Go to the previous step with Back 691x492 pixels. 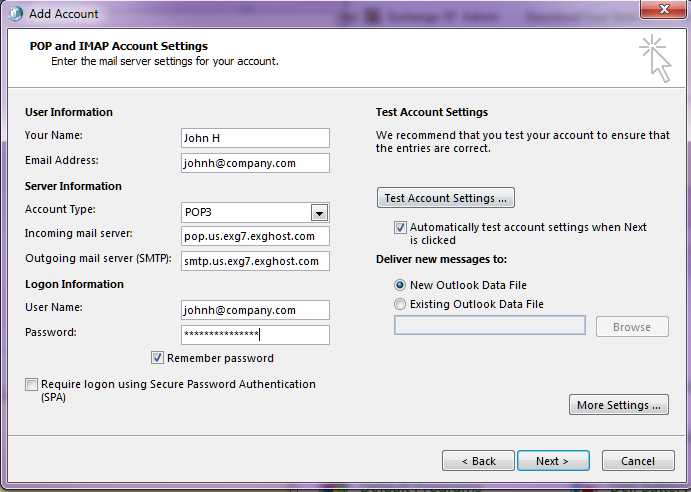pyautogui.click(x=478, y=461)
